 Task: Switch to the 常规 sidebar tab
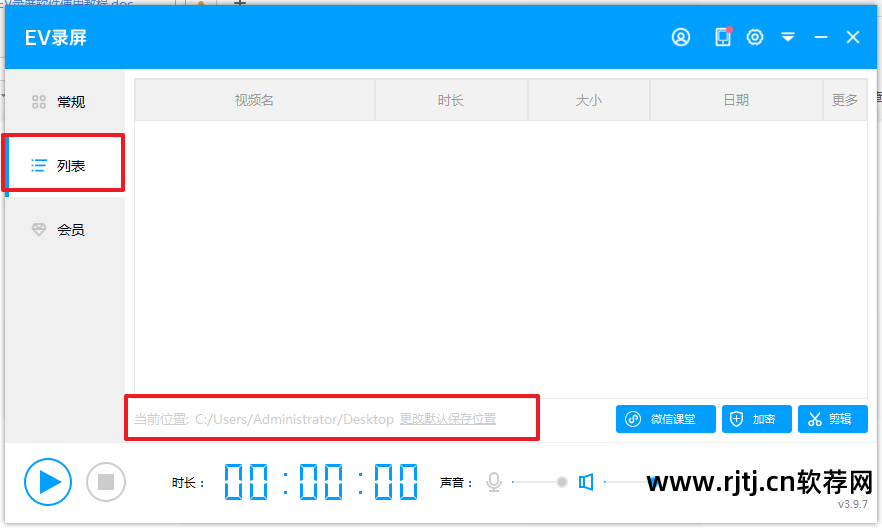point(65,102)
